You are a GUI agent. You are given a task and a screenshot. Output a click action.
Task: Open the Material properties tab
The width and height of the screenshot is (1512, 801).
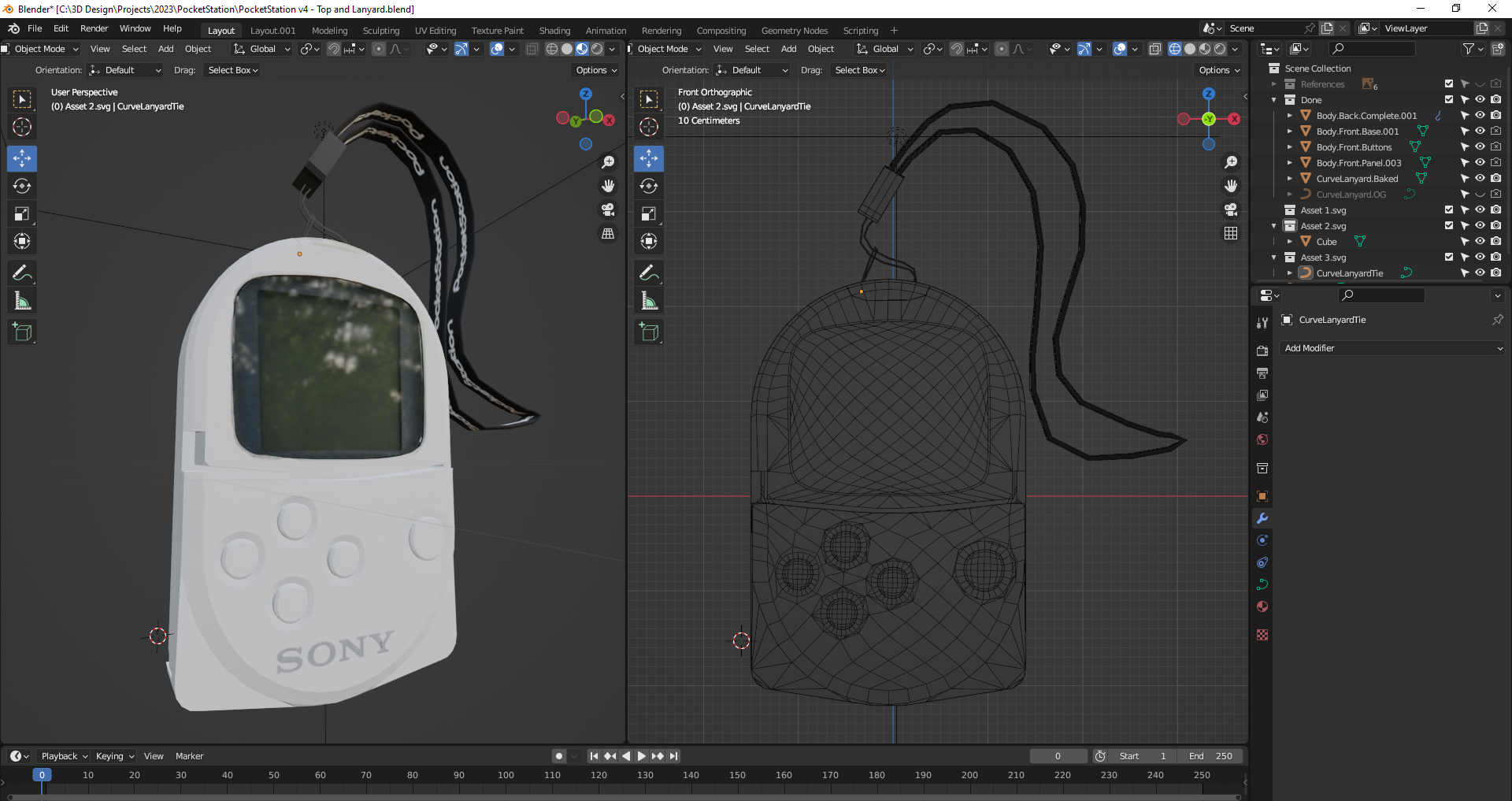pyautogui.click(x=1262, y=606)
